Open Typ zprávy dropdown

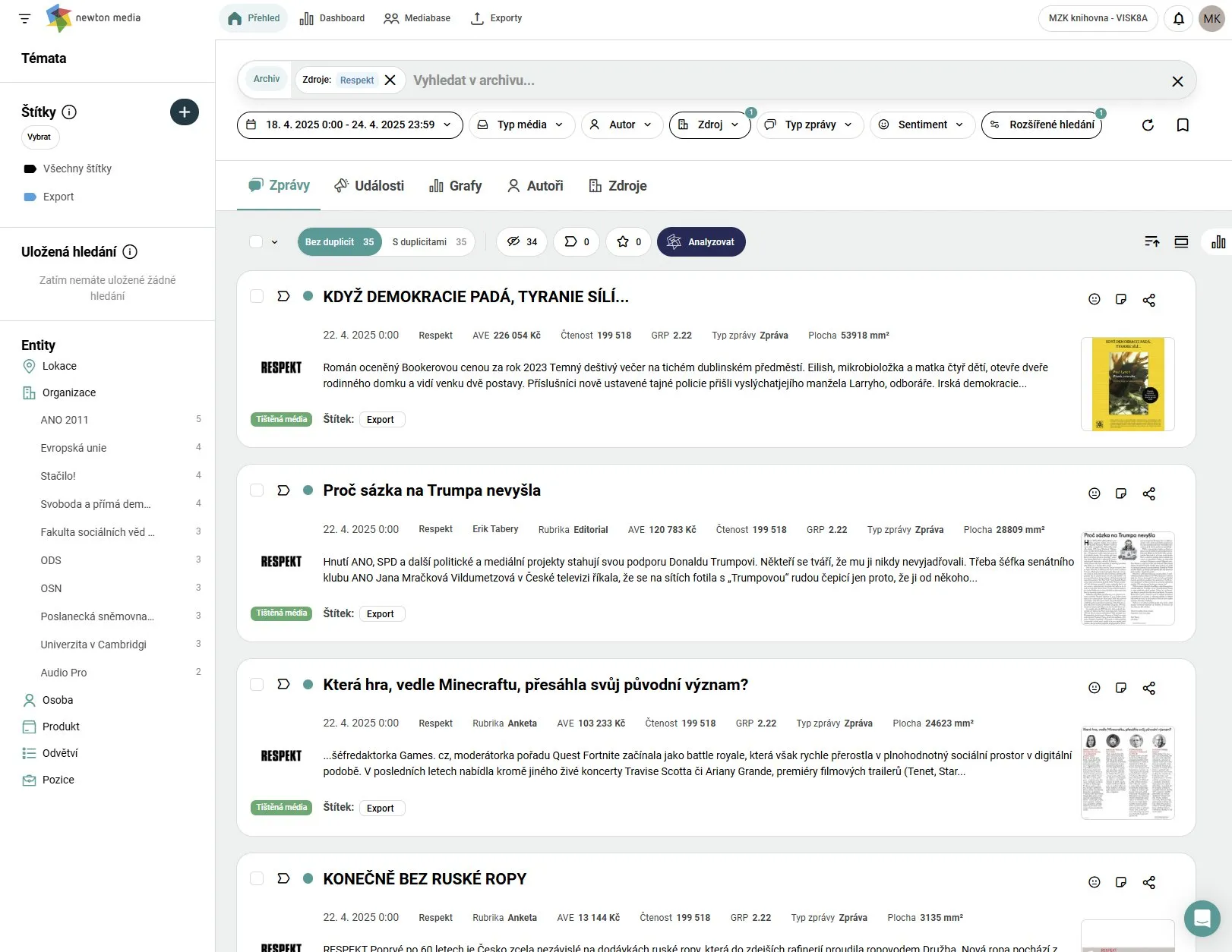(x=810, y=125)
